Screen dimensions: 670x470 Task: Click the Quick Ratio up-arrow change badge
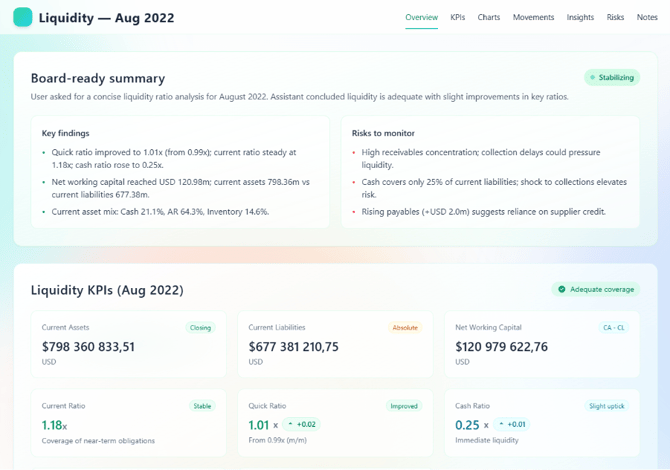pyautogui.click(x=301, y=424)
